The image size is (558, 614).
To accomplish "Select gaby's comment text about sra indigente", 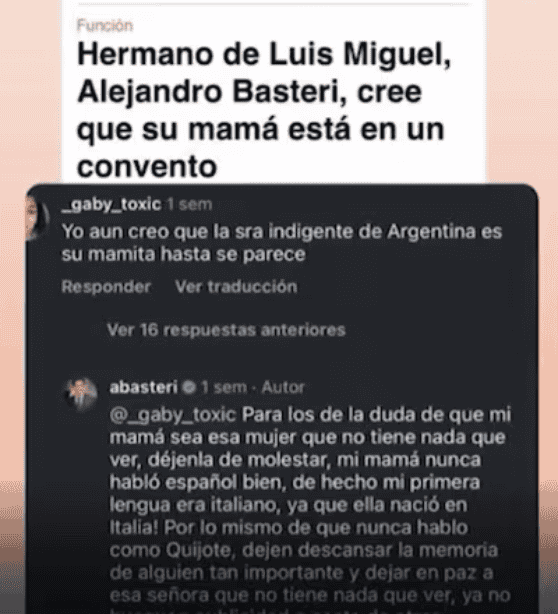I will click(x=282, y=243).
